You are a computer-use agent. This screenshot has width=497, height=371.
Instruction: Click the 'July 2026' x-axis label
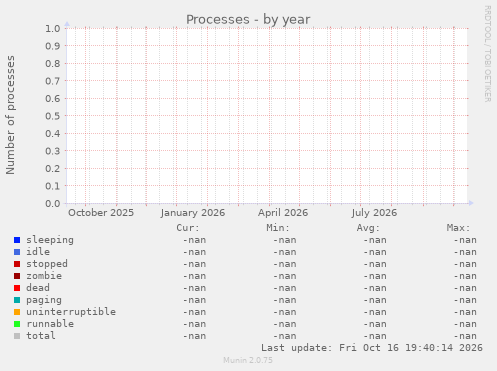pyautogui.click(x=374, y=213)
